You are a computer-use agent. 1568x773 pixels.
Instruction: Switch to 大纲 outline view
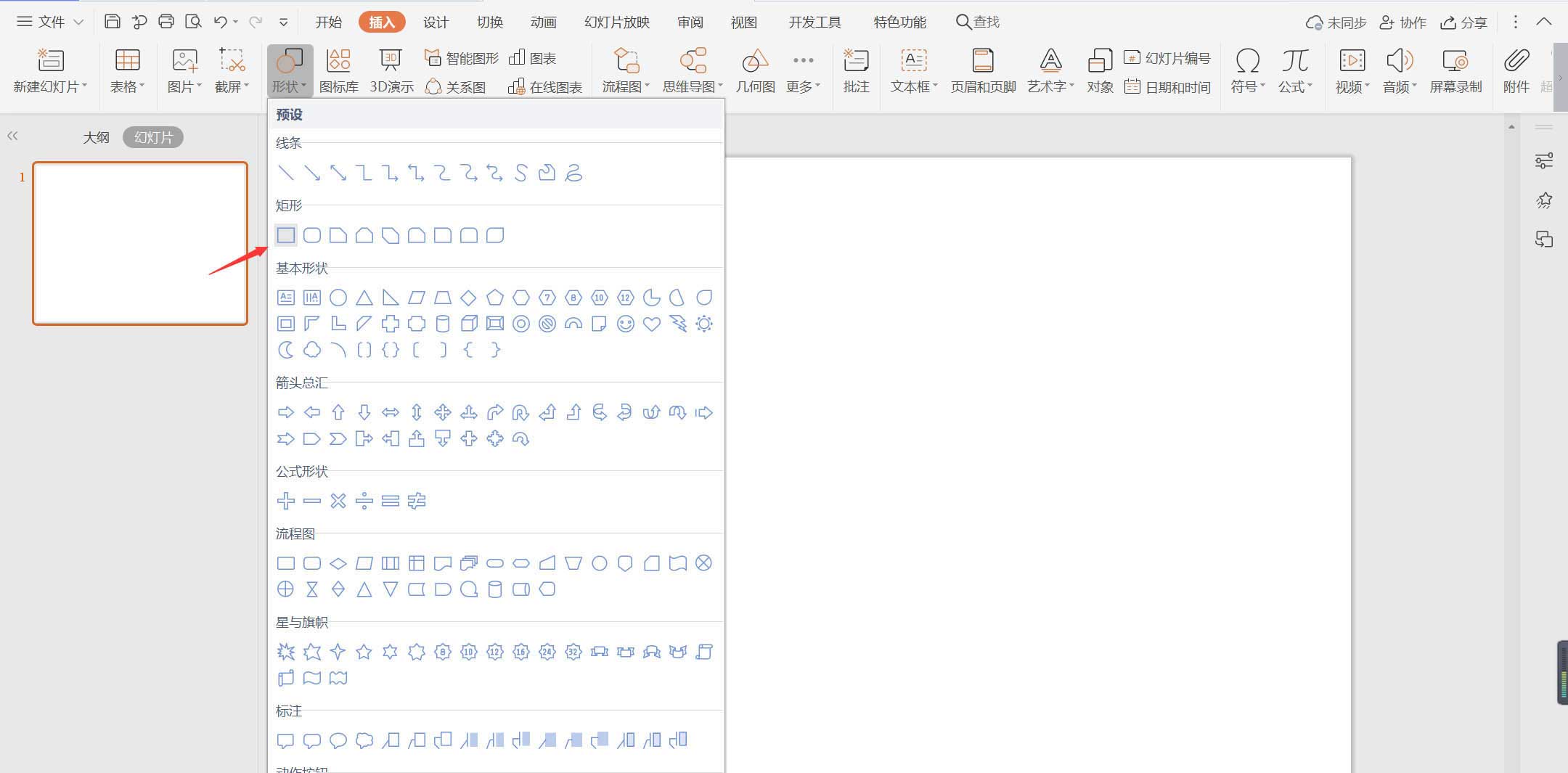pyautogui.click(x=96, y=137)
